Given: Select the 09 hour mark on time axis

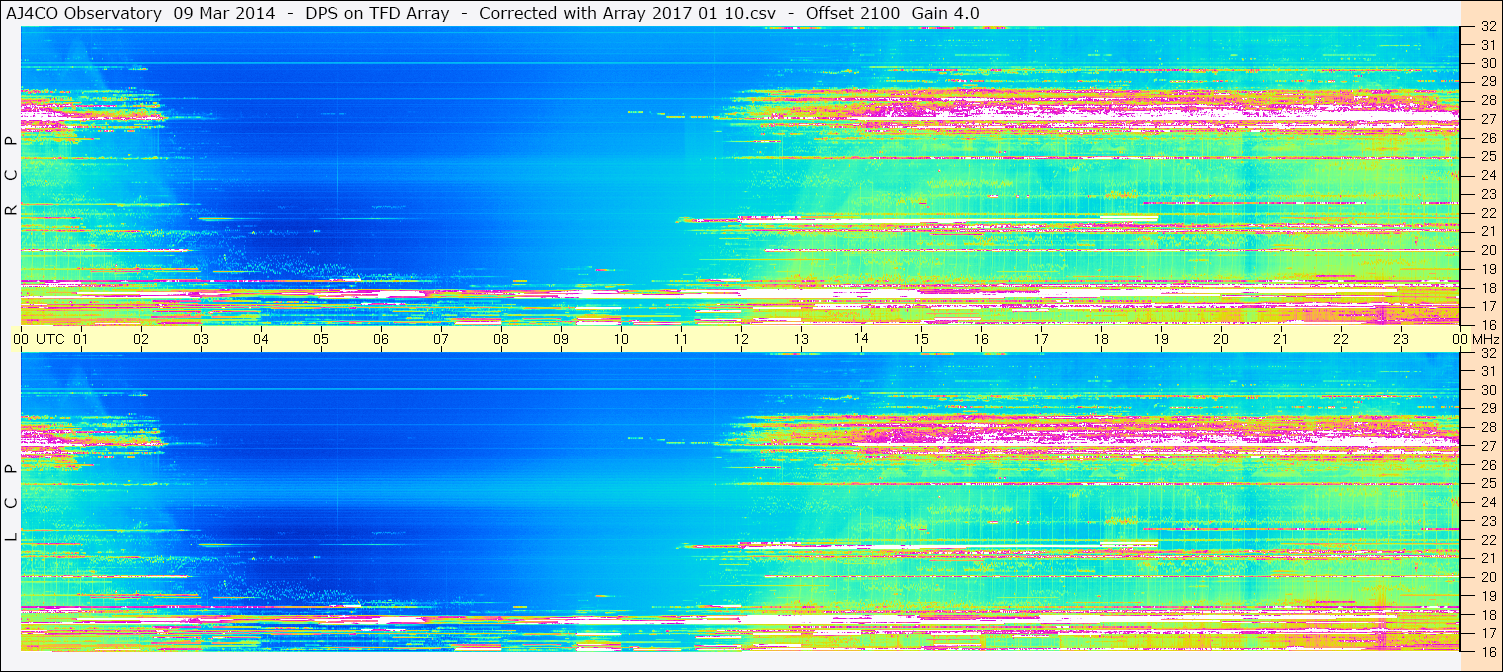Looking at the screenshot, I should (x=561, y=339).
